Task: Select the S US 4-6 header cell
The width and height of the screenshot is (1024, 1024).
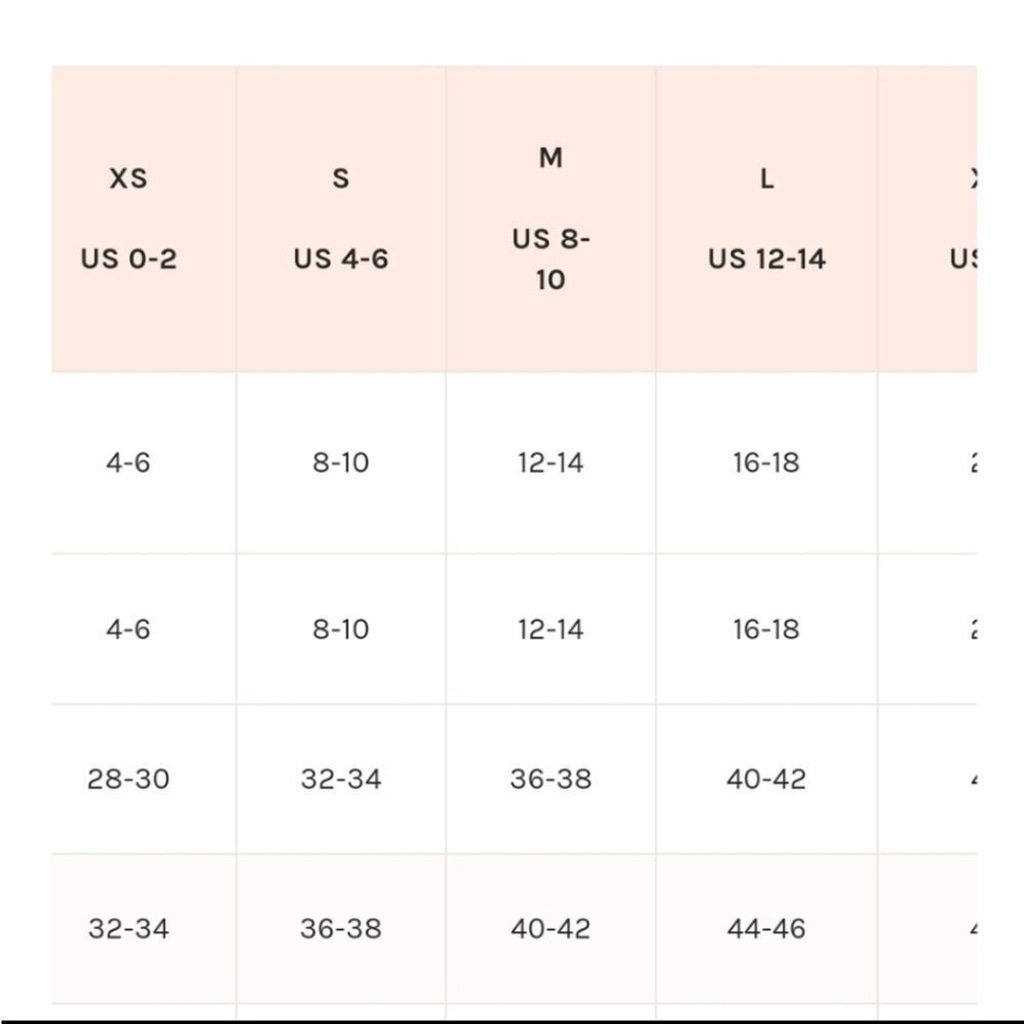Action: [x=341, y=219]
